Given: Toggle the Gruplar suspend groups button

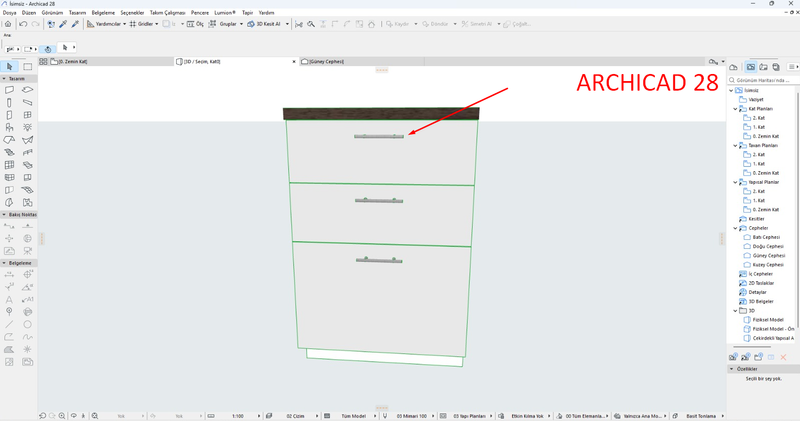Looking at the screenshot, I should 223,24.
